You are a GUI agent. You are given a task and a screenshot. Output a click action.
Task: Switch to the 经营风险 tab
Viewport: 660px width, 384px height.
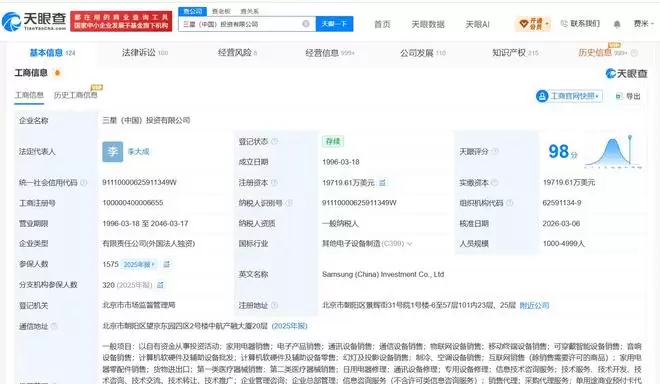pos(237,53)
